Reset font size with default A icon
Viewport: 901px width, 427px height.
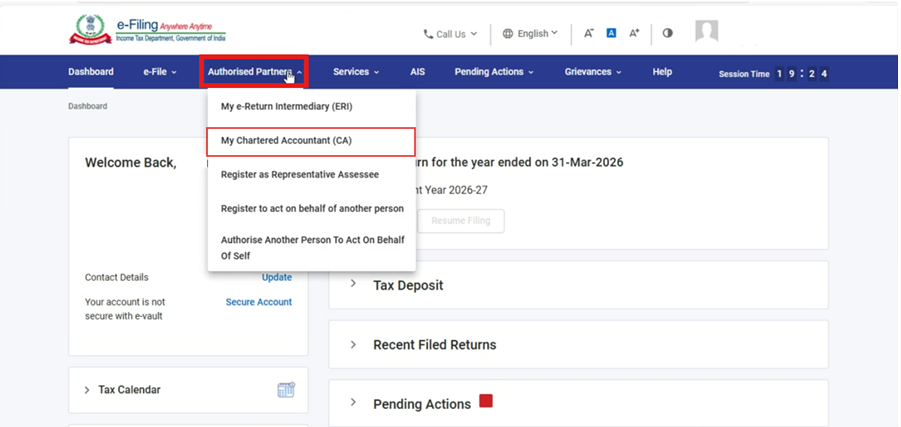(x=611, y=33)
